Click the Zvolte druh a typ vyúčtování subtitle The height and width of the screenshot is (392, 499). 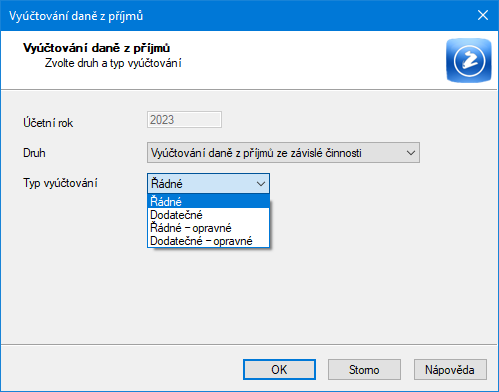click(113, 63)
